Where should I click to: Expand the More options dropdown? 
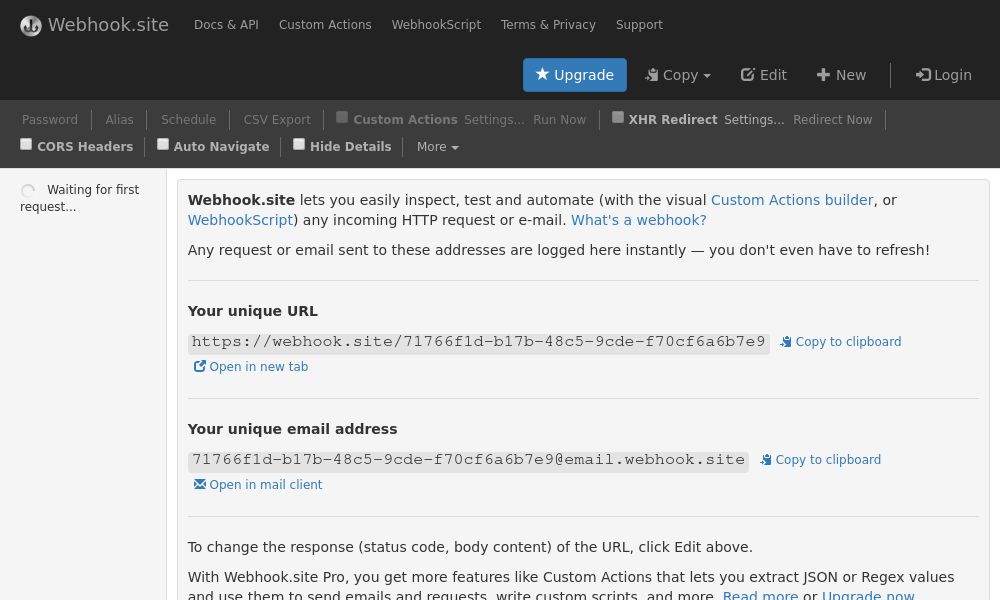pos(437,147)
